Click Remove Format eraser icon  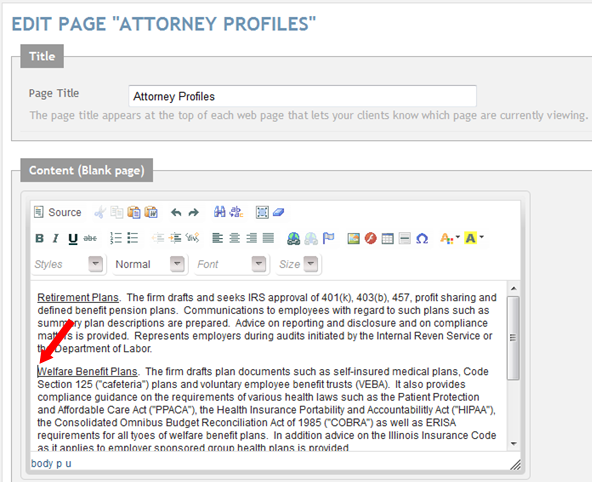point(279,212)
